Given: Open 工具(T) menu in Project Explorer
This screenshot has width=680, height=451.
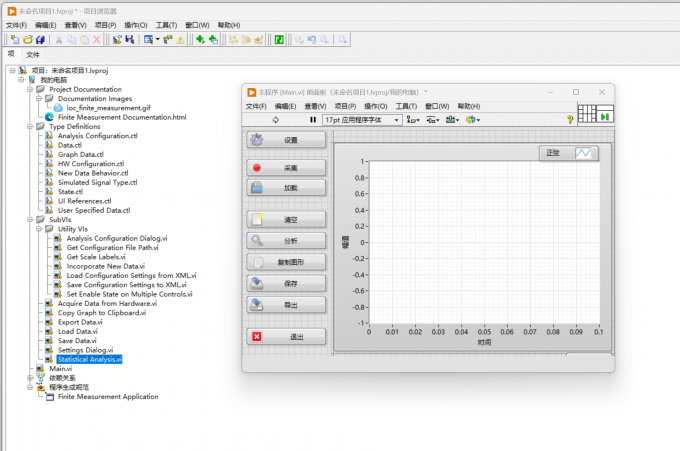Looking at the screenshot, I should tap(167, 25).
